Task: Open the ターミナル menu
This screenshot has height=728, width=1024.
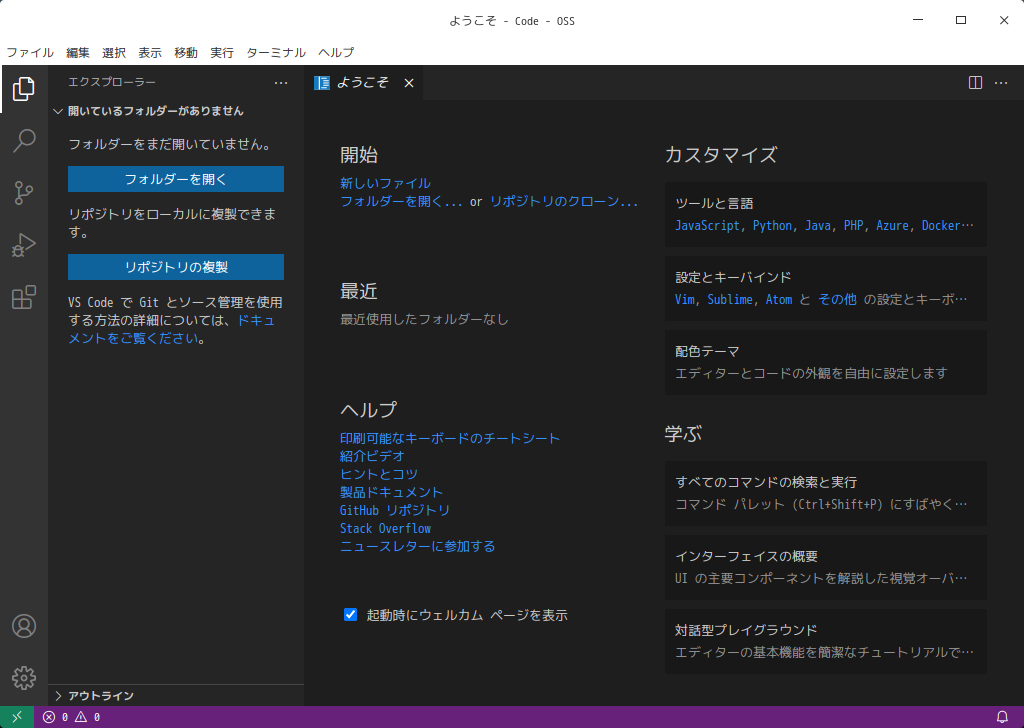Action: [x=276, y=52]
